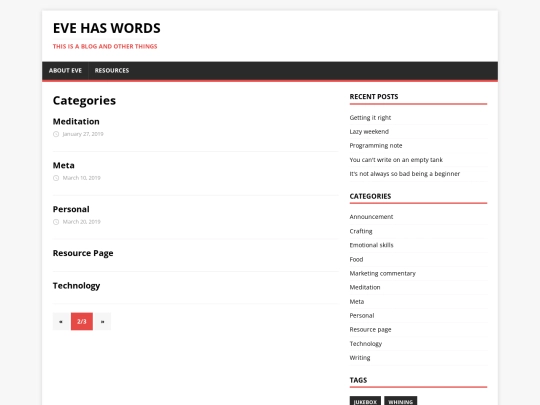Viewport: 540px width, 405px height.
Task: Open post It's not always so bad being a beginner
Action: point(405,174)
